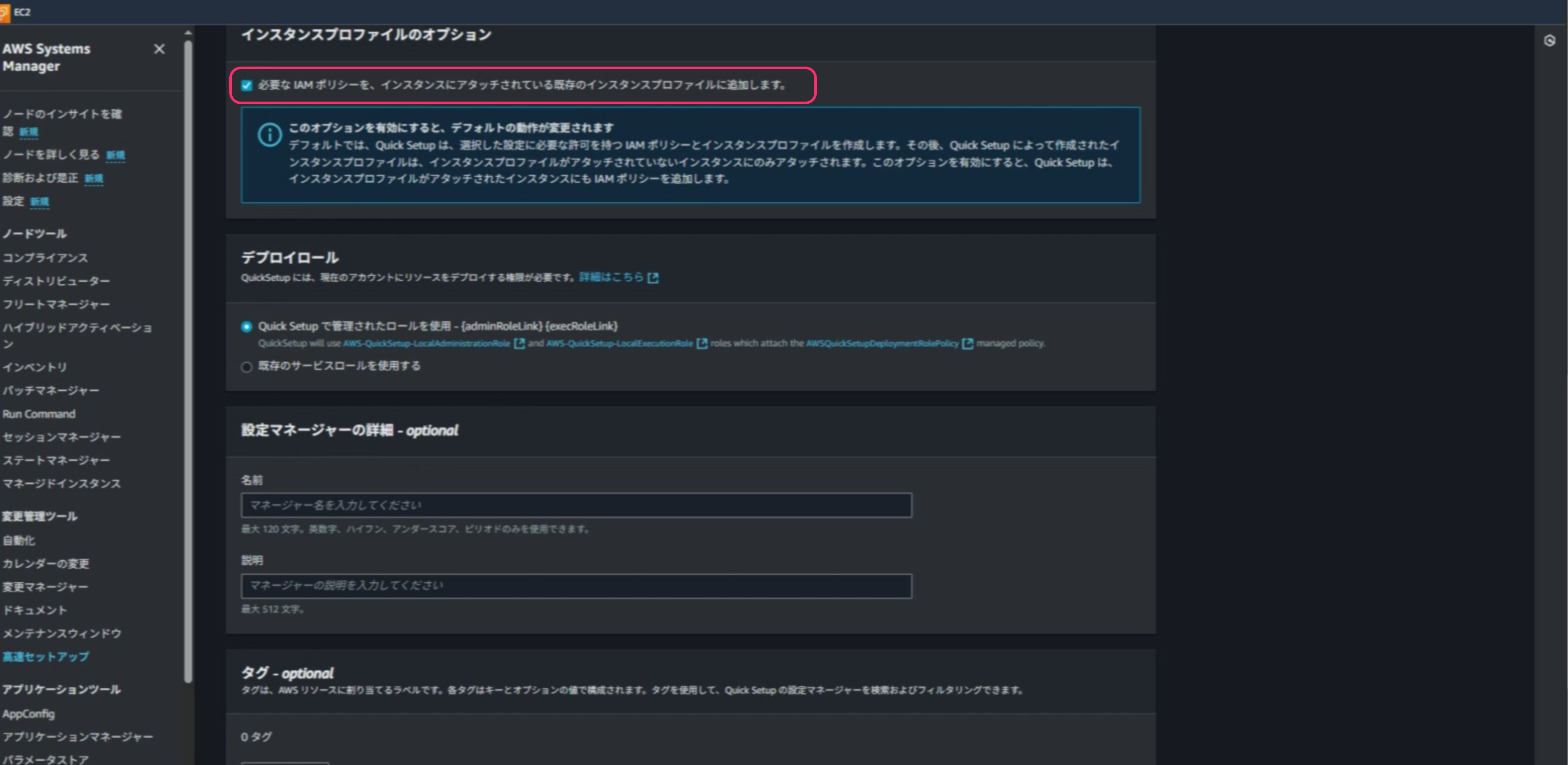
Task: Click external icon after AWSQuickSetupDeploymentRolePolicy
Action: point(967,344)
